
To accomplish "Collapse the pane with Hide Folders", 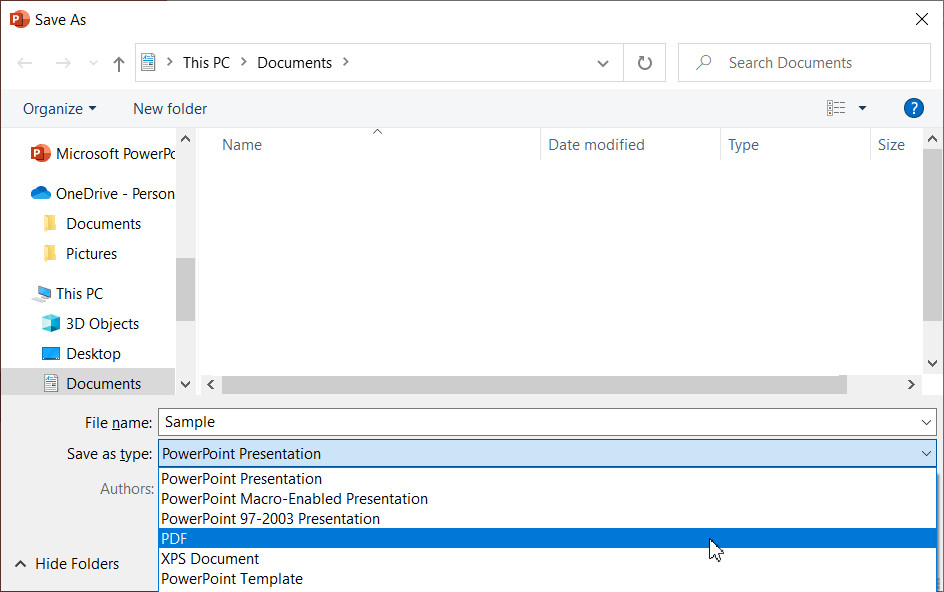I will [67, 564].
